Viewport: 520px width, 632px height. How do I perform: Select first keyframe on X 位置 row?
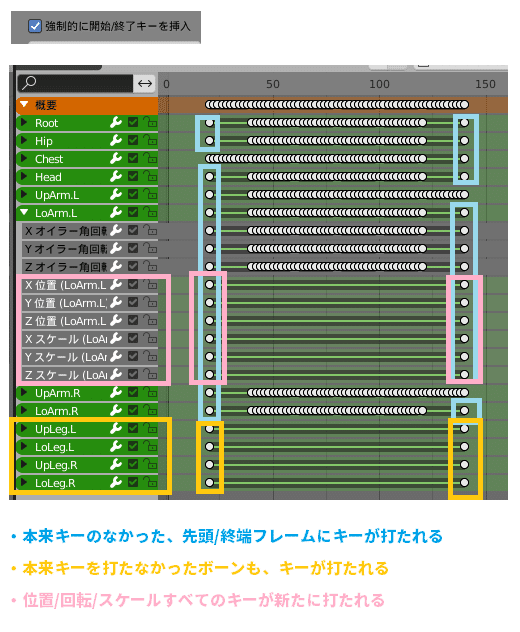(209, 285)
